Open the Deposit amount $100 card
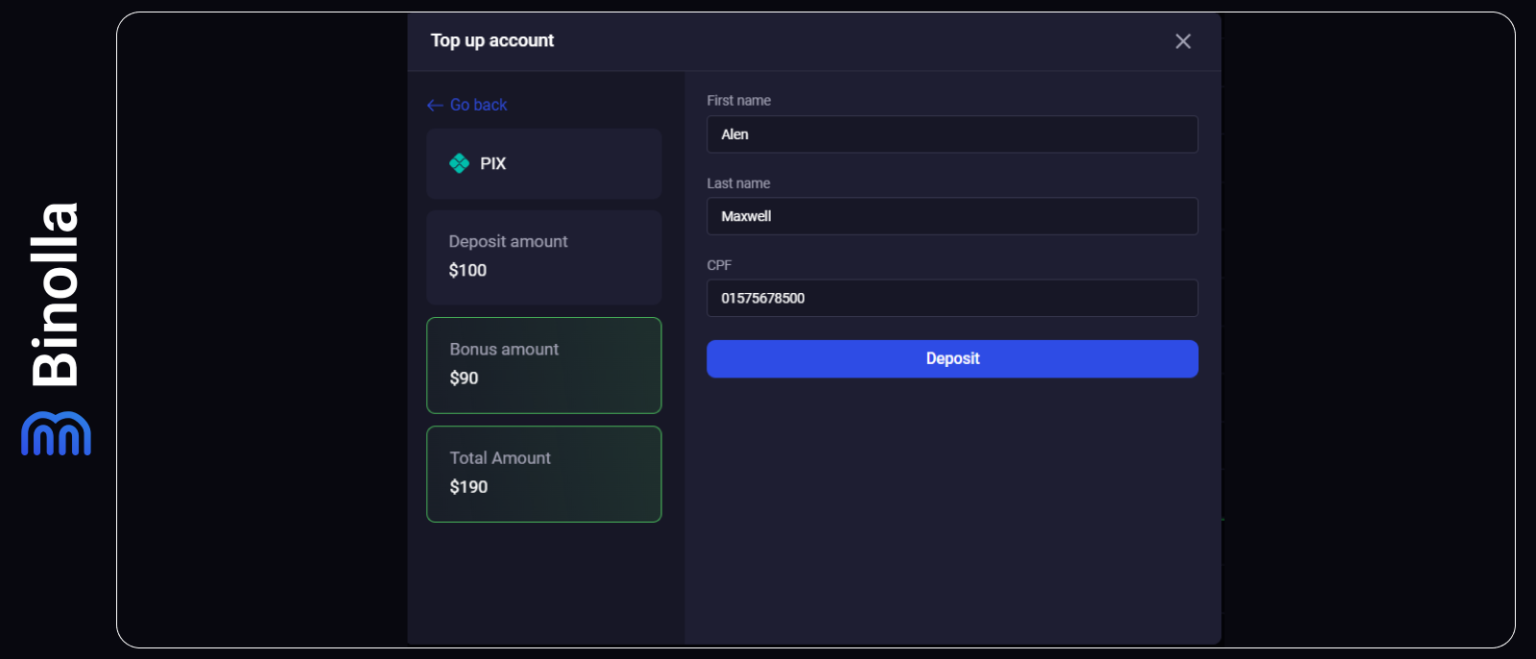Viewport: 1536px width, 659px height. coord(544,257)
